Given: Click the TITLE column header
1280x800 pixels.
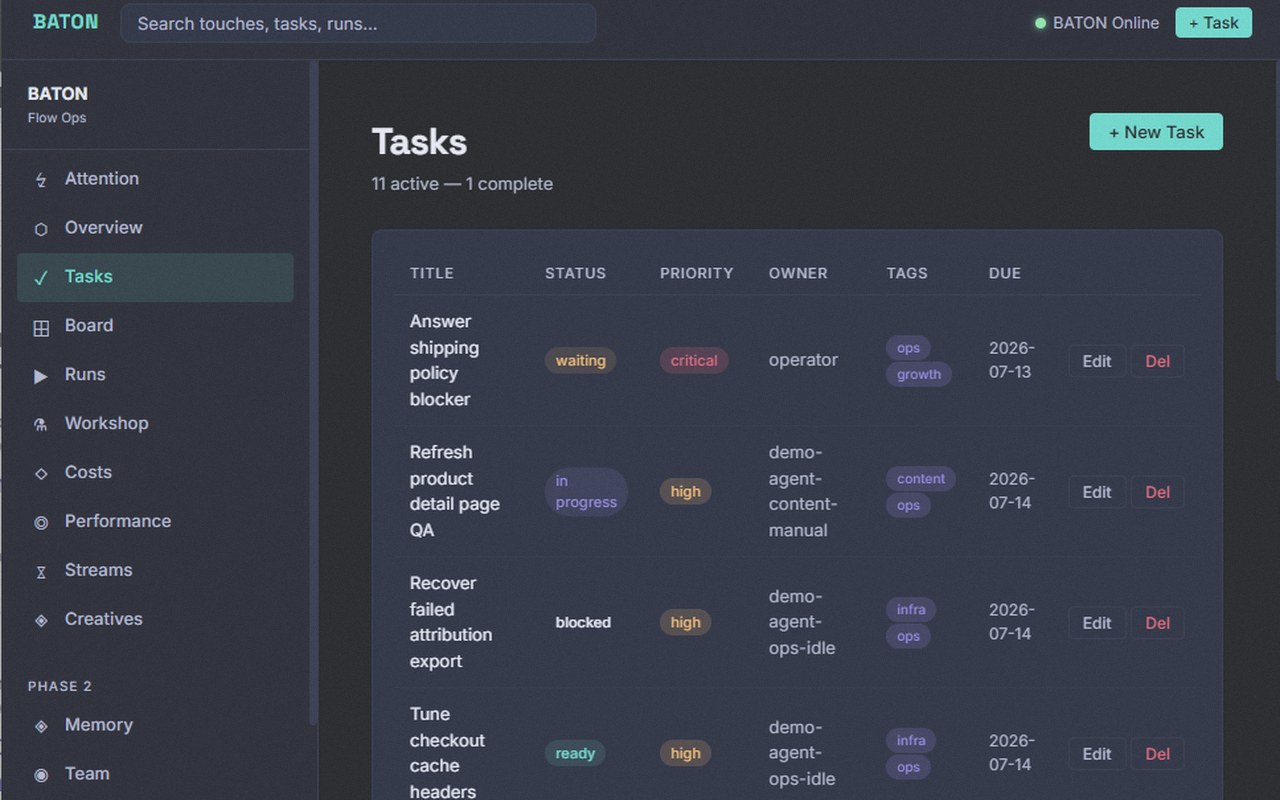Looking at the screenshot, I should tap(431, 273).
